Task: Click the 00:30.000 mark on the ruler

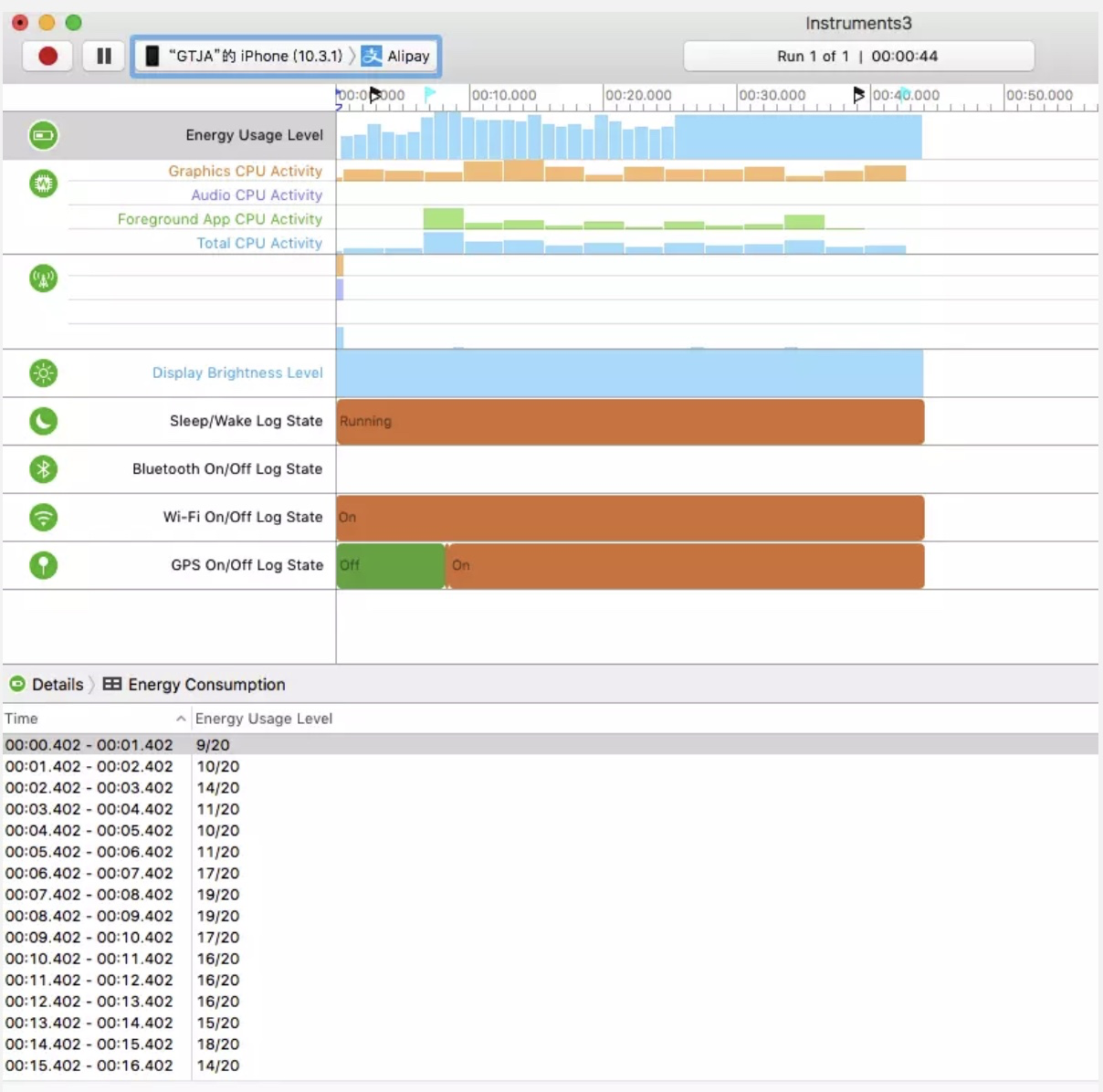Action: (x=772, y=95)
